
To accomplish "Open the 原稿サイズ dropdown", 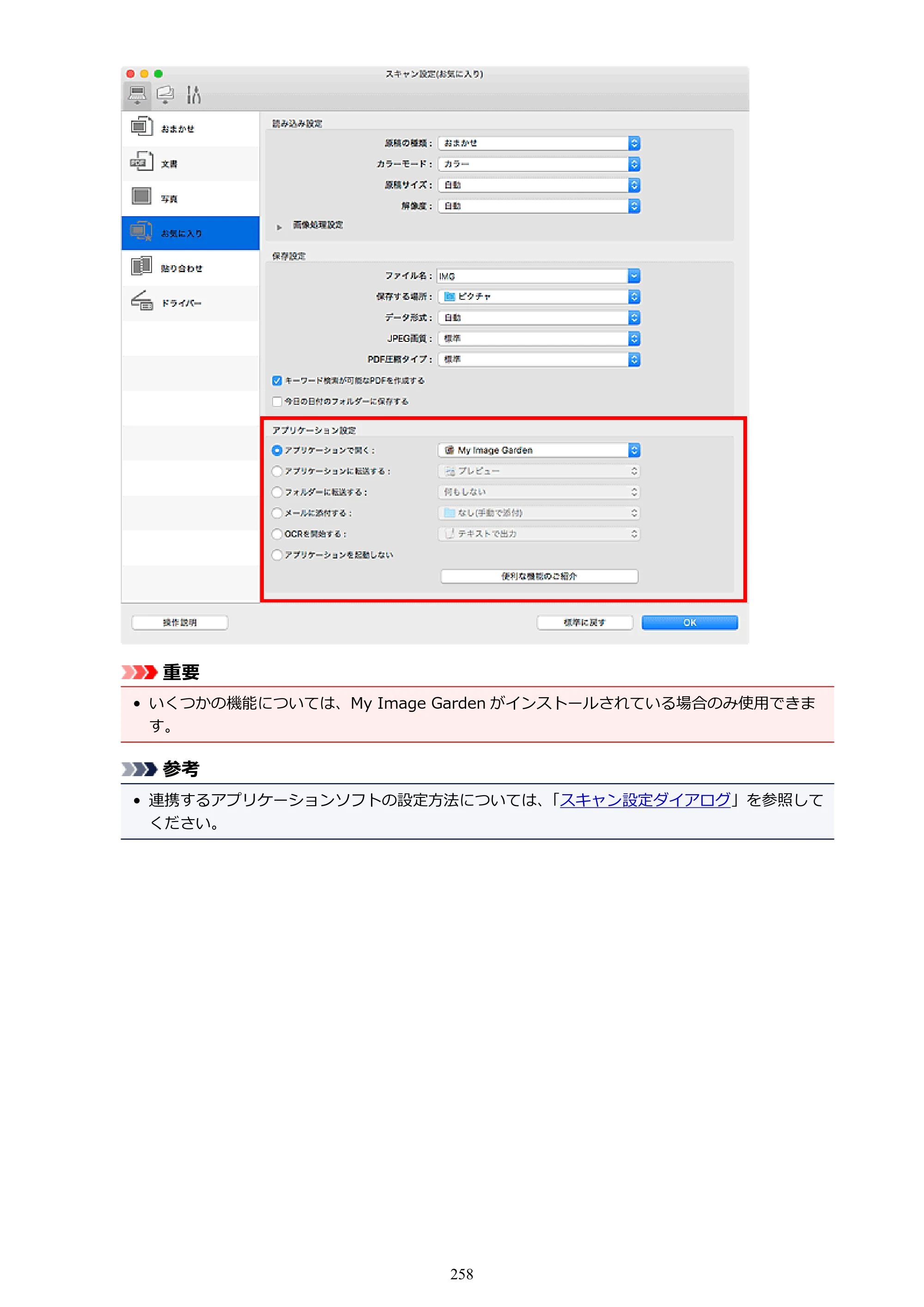I will pos(539,186).
